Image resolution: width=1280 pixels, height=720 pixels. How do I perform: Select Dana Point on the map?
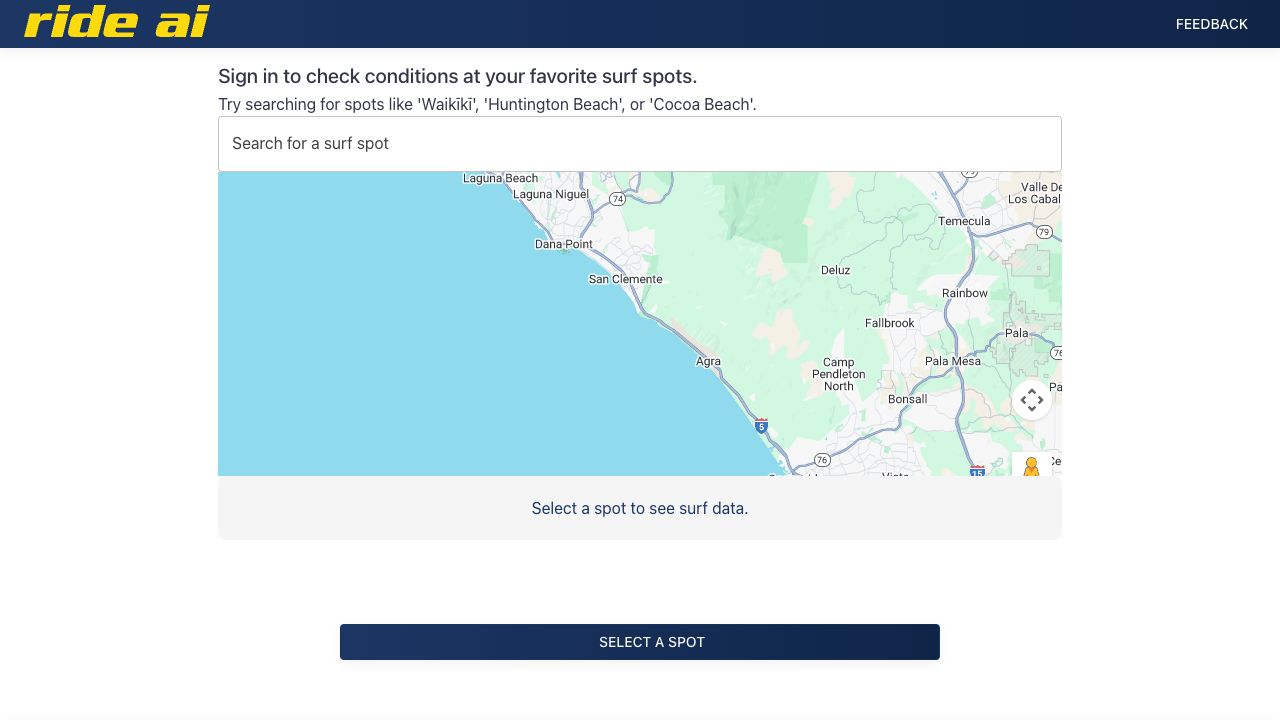564,244
